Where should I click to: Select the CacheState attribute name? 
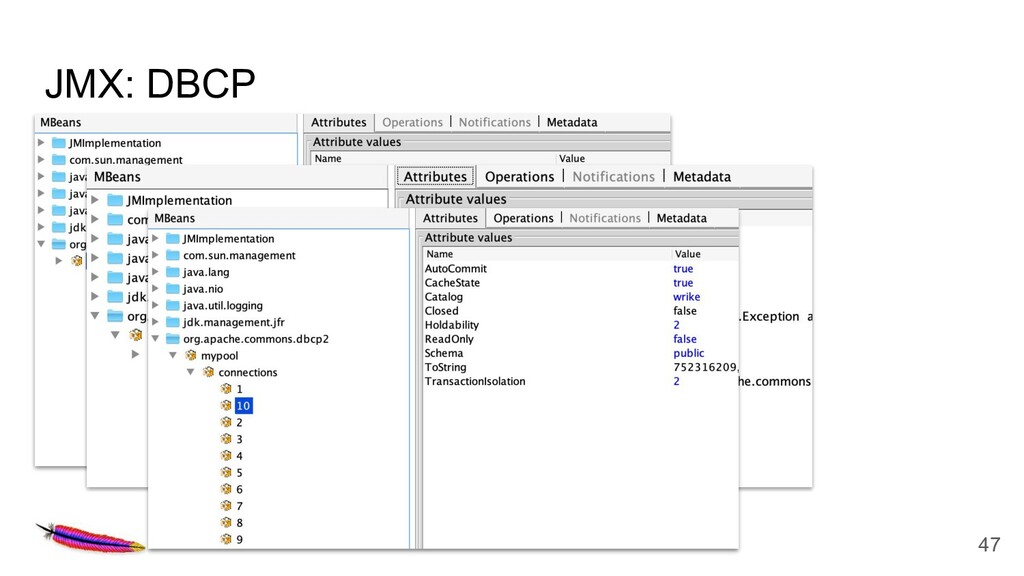[452, 283]
